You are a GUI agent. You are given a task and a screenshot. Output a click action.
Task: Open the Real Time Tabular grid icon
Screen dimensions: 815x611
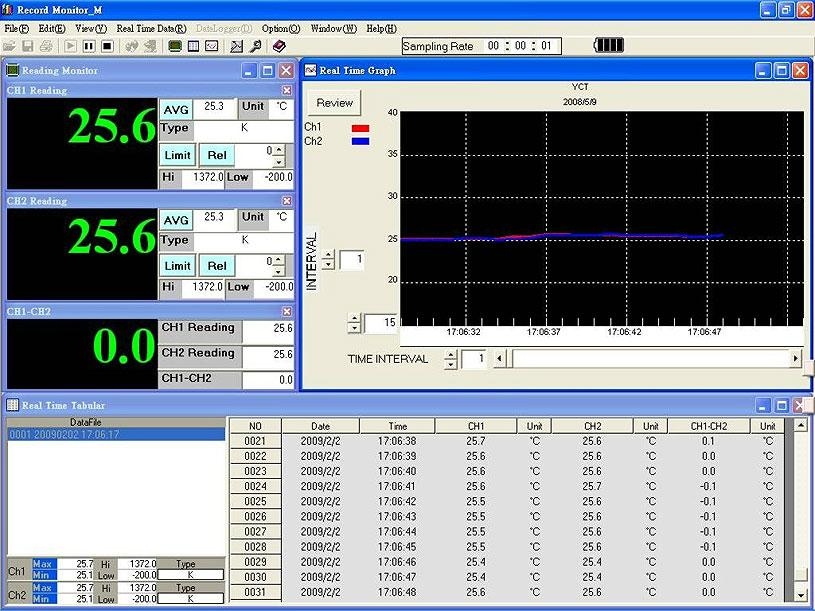coord(192,45)
